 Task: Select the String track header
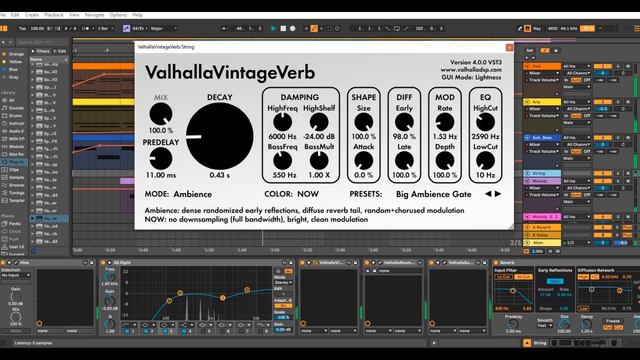542,173
